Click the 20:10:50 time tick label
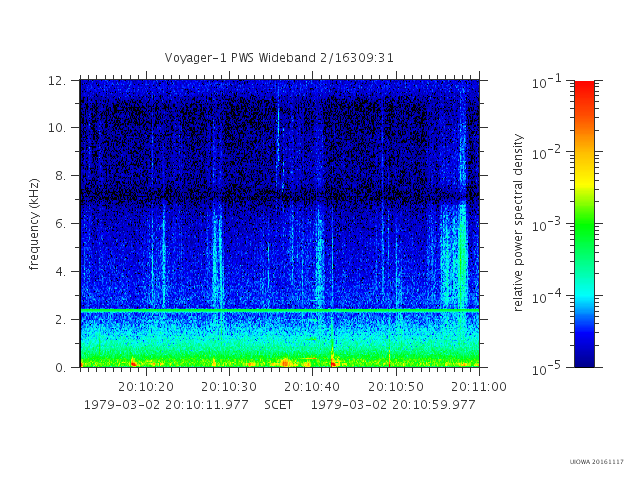 [x=396, y=387]
